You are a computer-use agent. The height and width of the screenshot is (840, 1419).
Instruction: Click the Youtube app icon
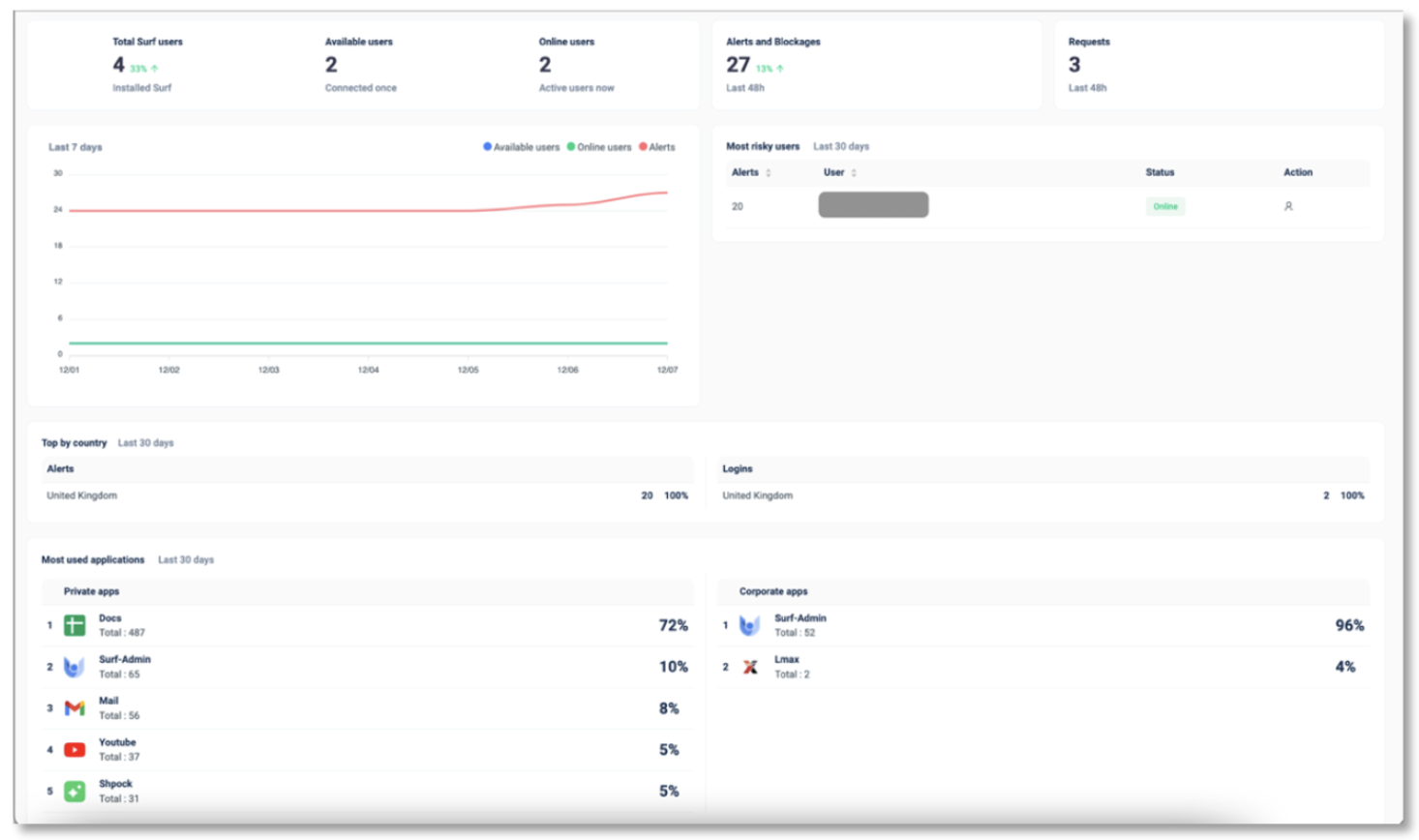tap(75, 750)
